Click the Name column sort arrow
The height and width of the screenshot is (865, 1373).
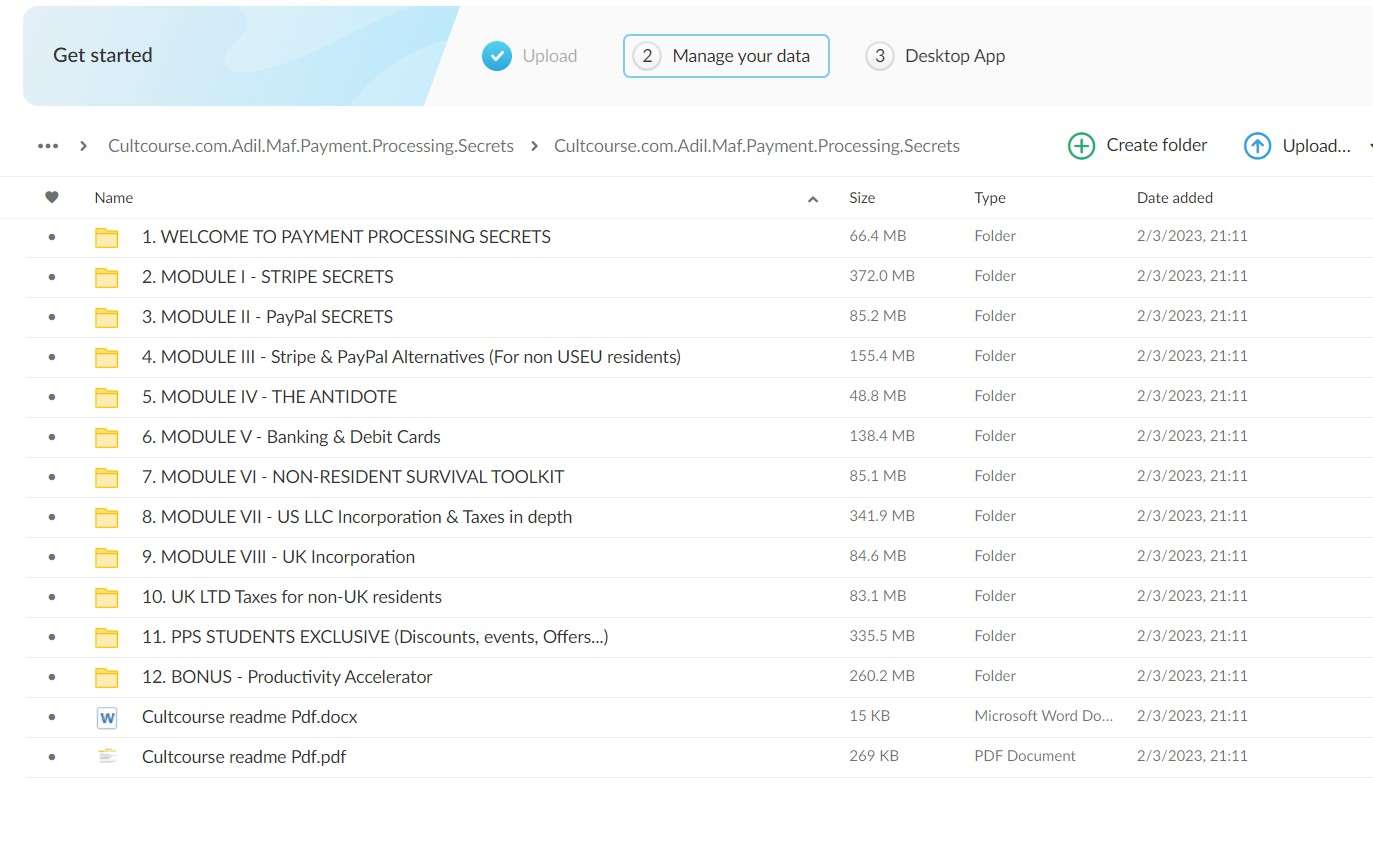click(x=813, y=199)
